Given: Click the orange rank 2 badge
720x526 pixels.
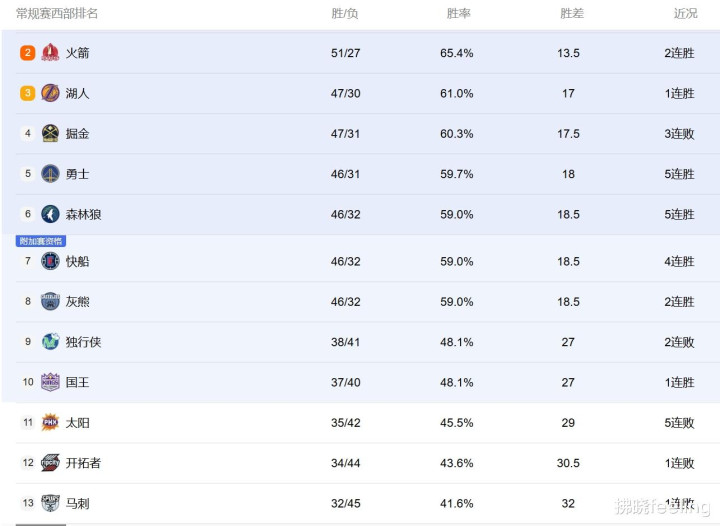Looking at the screenshot, I should (28, 53).
